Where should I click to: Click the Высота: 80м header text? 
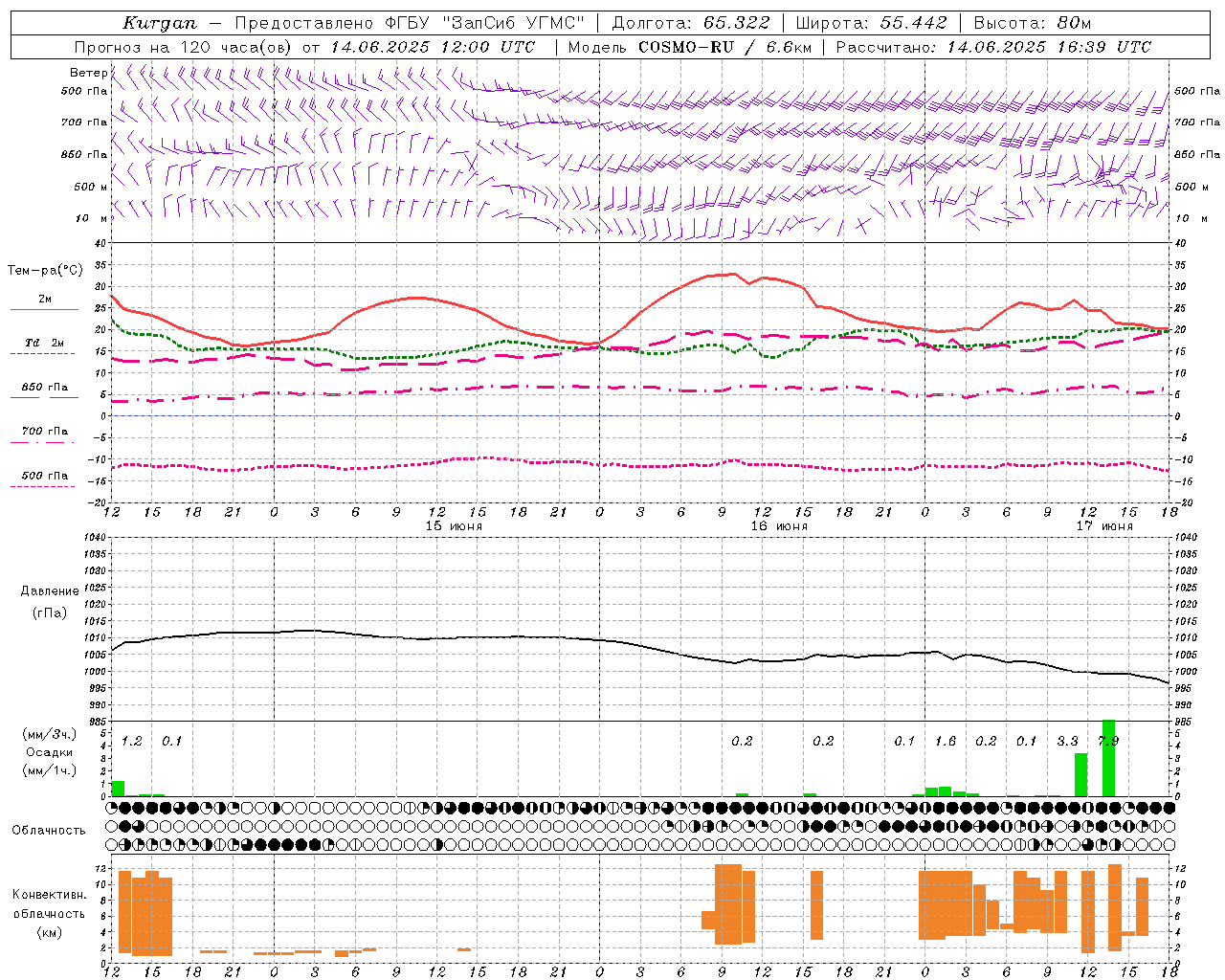1032,23
